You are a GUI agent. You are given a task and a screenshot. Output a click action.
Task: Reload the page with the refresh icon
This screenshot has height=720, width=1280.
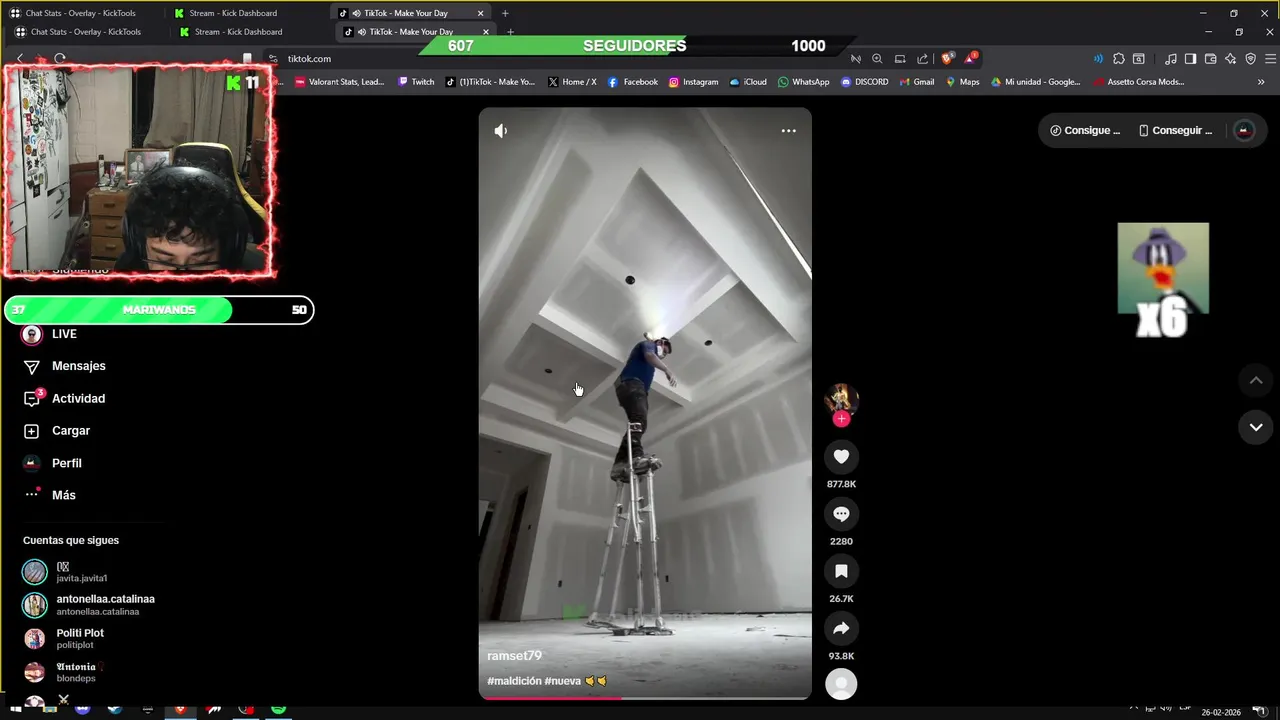[x=60, y=59]
